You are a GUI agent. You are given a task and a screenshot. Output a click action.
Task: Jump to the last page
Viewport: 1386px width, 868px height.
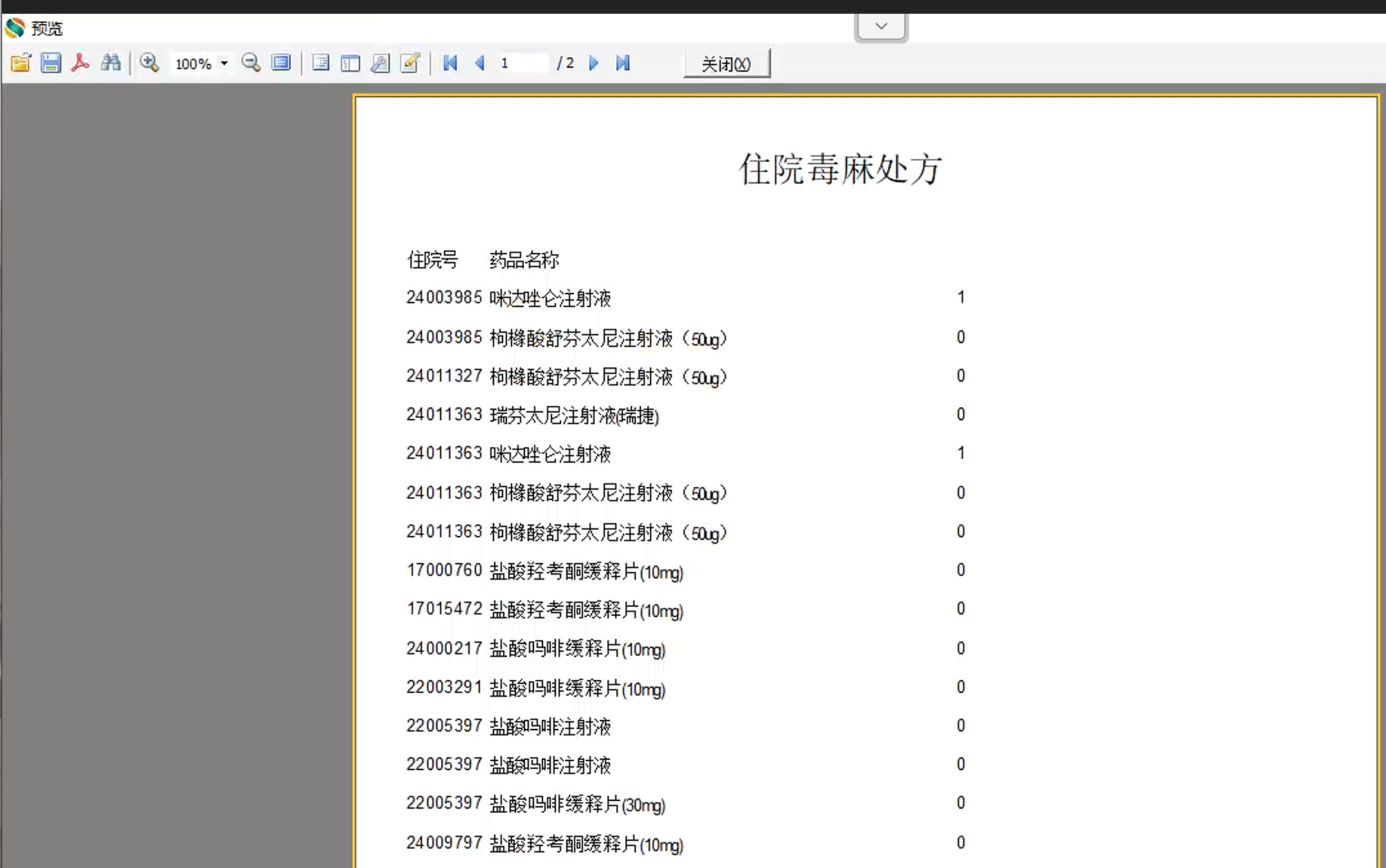(x=623, y=63)
